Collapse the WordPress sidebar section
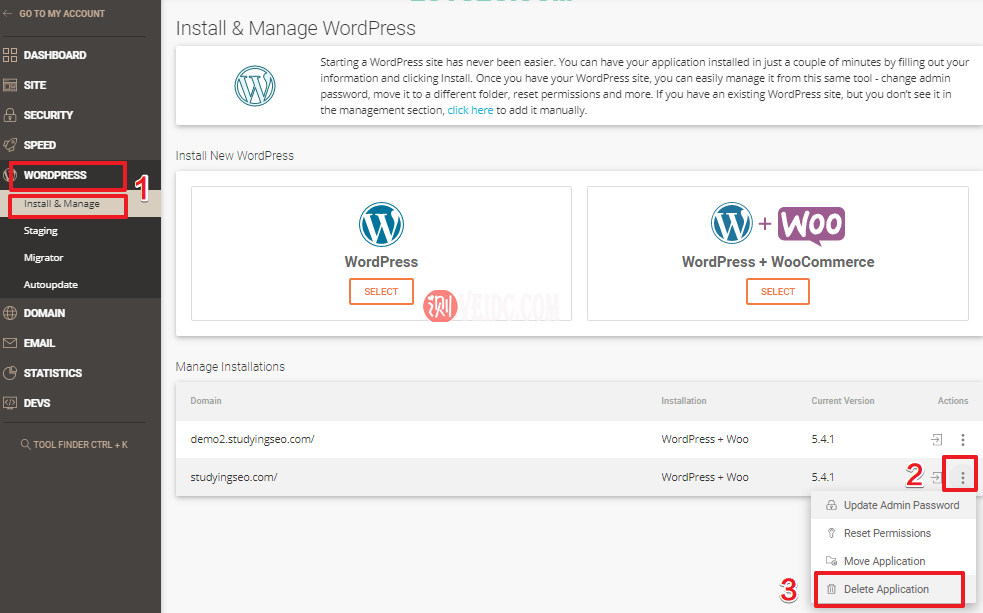Image resolution: width=983 pixels, height=613 pixels. (55, 175)
